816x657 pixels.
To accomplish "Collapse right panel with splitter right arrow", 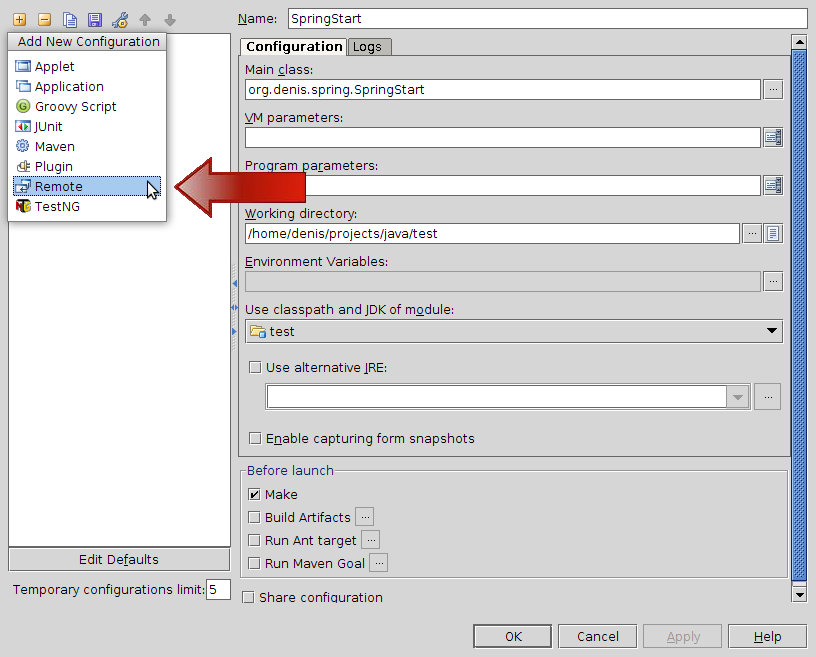I will pyautogui.click(x=235, y=332).
